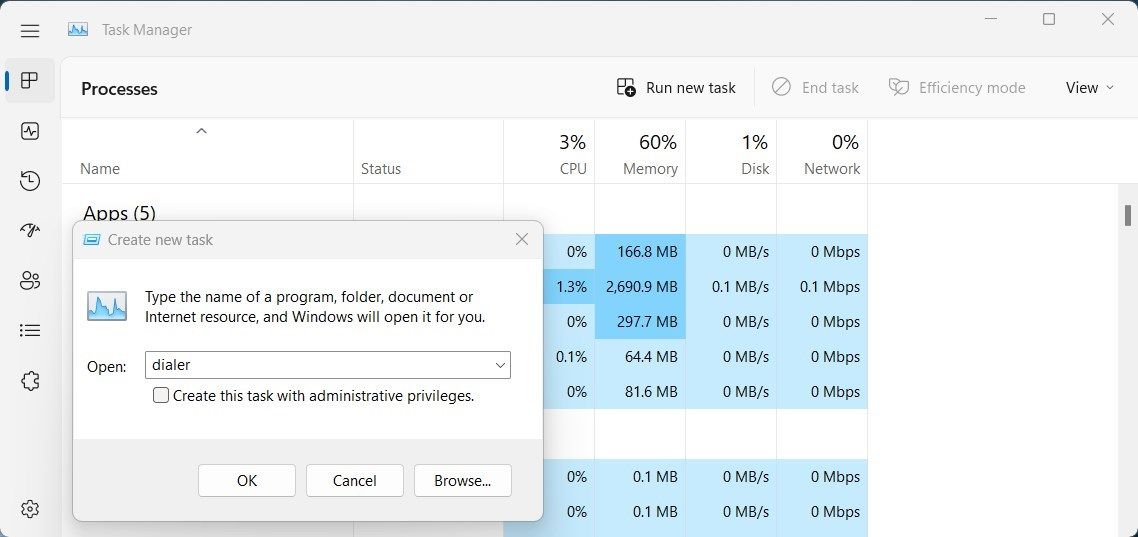The image size is (1138, 537).
Task: Cancel the Create new task dialog
Action: (355, 480)
